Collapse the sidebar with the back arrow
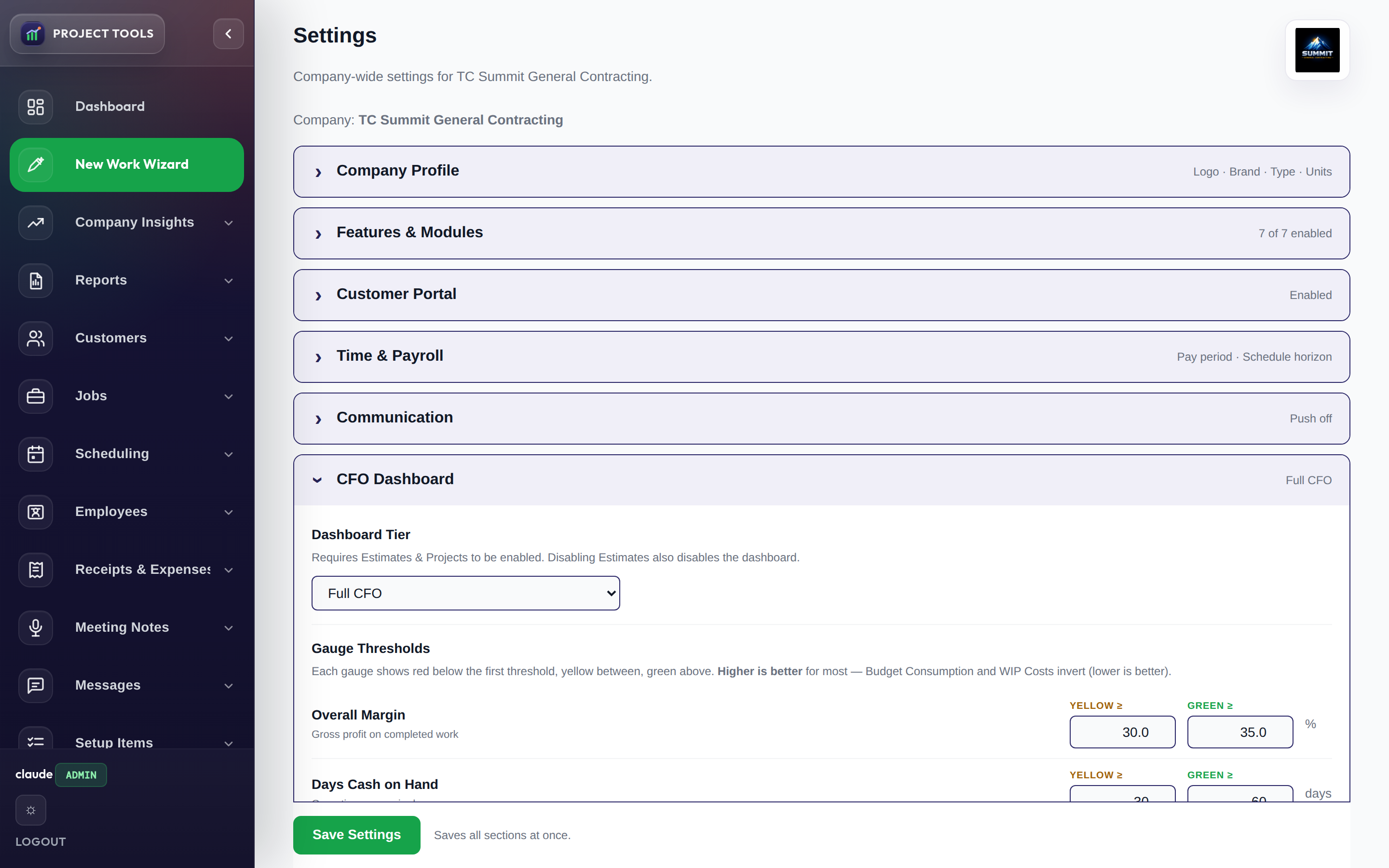Screen dimensions: 1389x868 [x=229, y=34]
